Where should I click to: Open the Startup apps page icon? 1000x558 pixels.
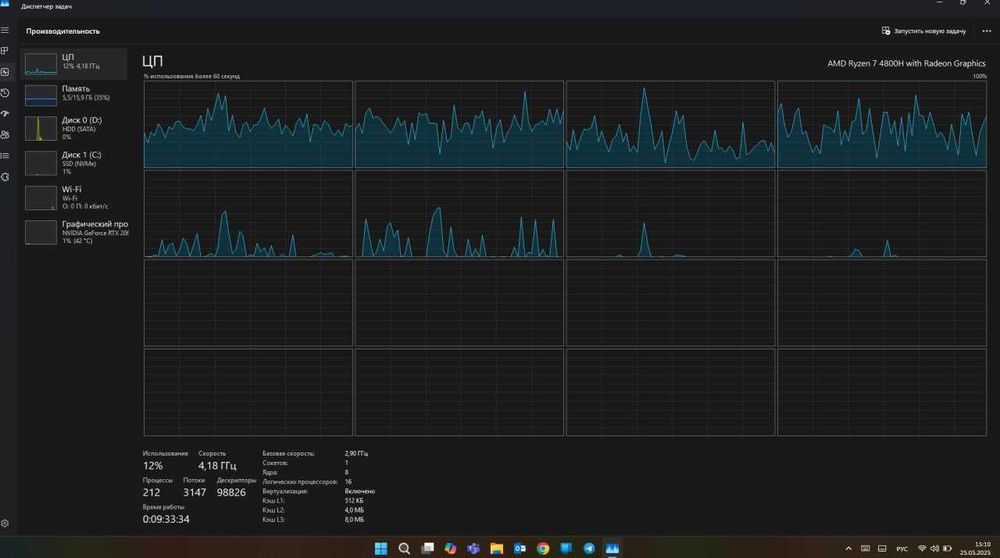point(5,114)
